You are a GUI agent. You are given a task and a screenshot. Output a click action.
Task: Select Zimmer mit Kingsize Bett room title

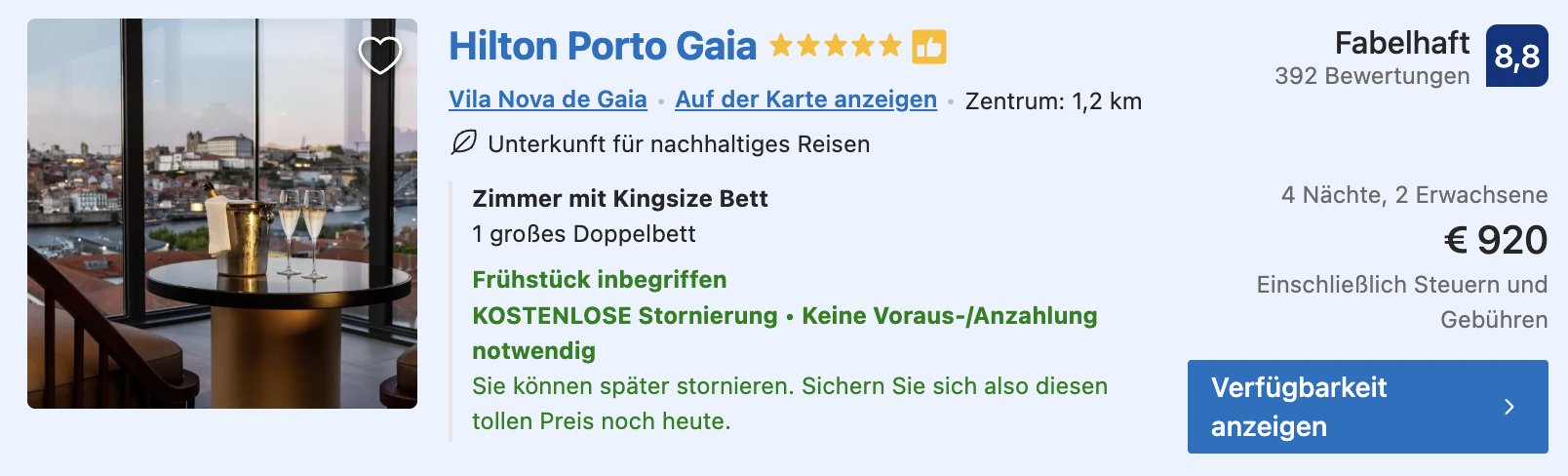click(x=620, y=199)
